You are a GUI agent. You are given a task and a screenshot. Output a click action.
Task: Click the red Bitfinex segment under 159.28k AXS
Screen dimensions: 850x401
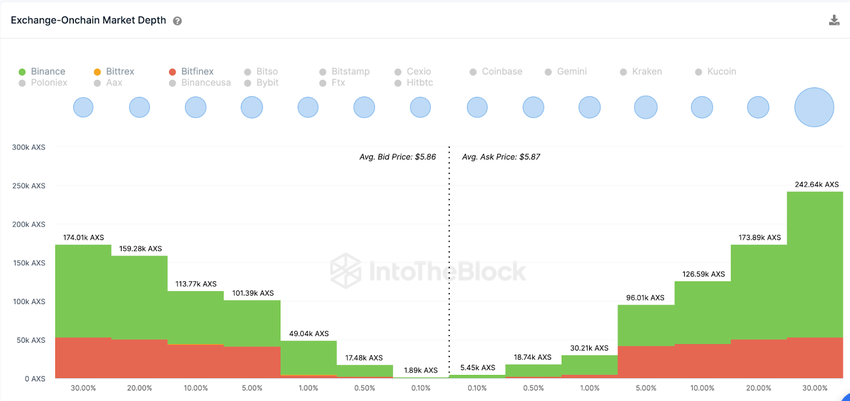point(139,358)
